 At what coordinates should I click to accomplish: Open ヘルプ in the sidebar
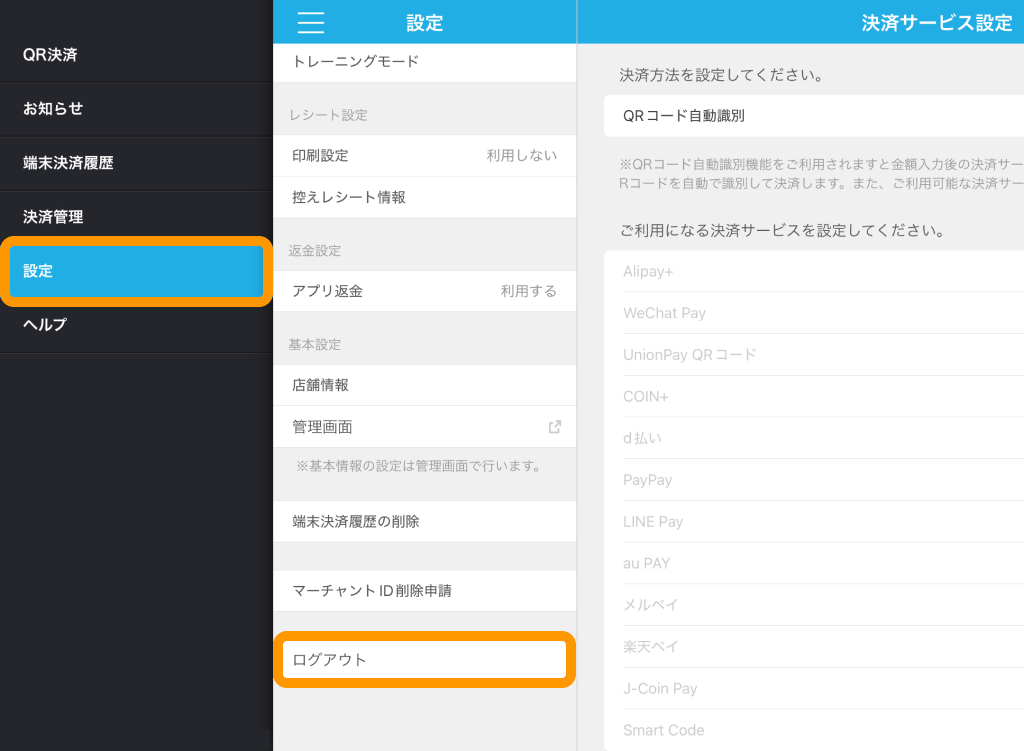[x=136, y=325]
